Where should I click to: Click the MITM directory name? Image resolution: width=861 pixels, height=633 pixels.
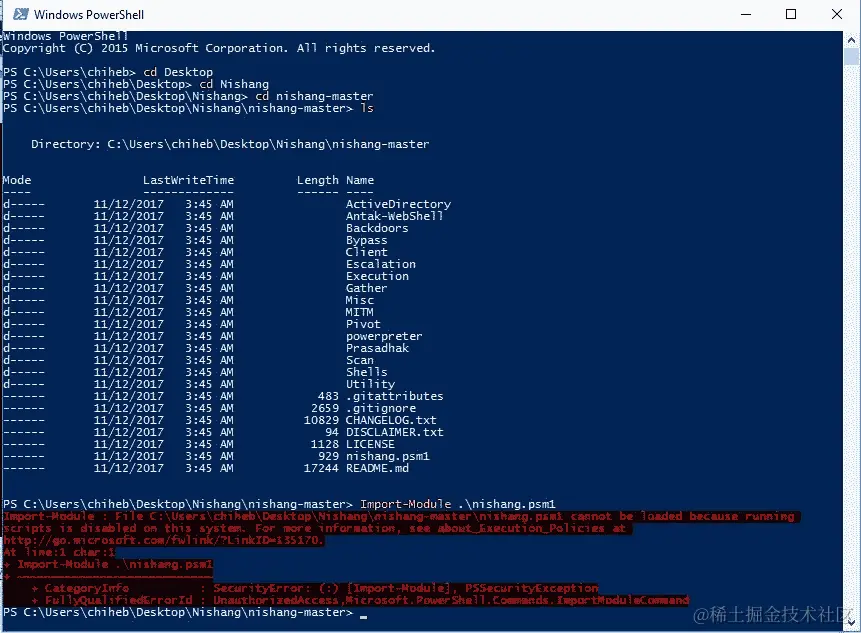(360, 312)
